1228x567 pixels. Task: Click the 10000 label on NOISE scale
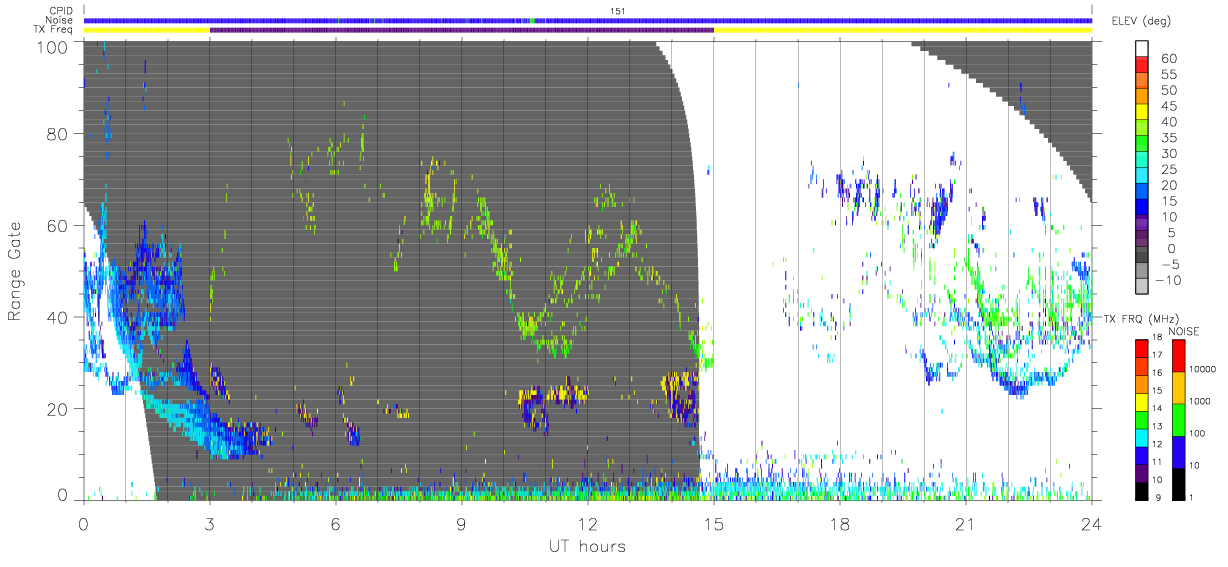pyautogui.click(x=1205, y=371)
